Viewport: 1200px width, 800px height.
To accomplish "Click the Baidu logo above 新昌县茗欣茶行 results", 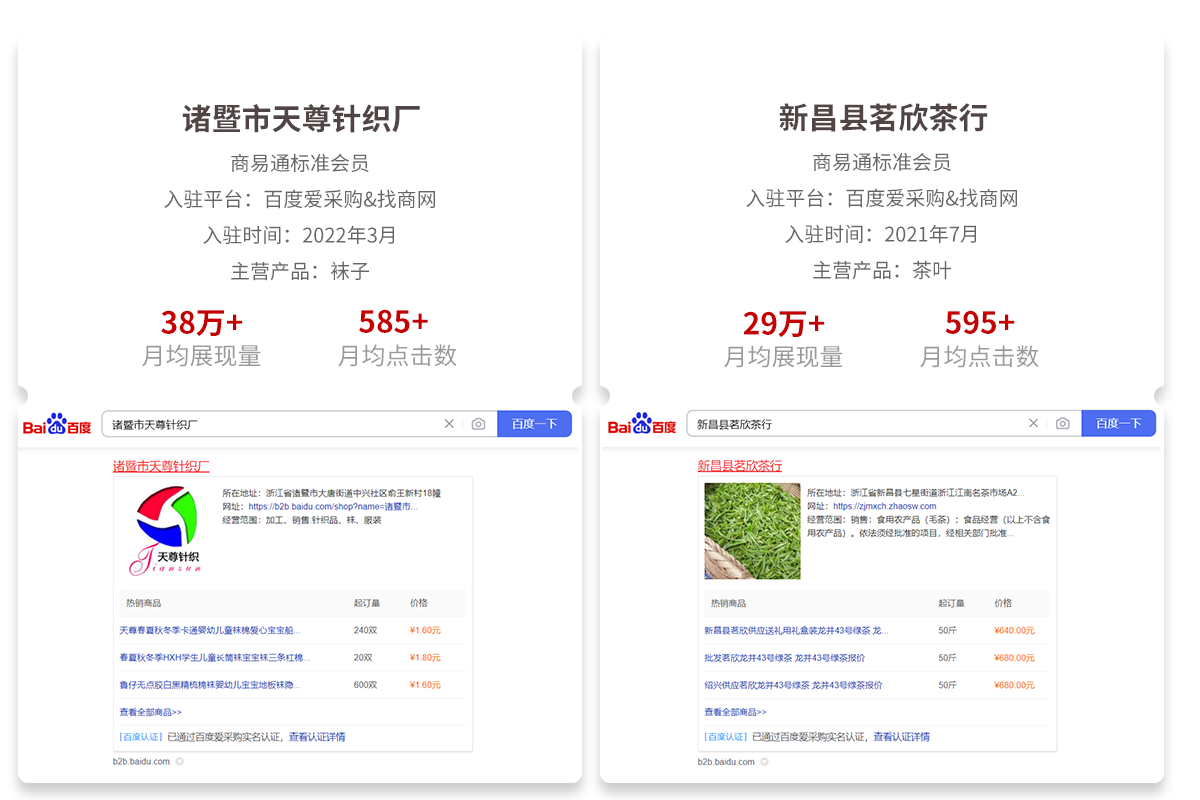I will tap(642, 425).
